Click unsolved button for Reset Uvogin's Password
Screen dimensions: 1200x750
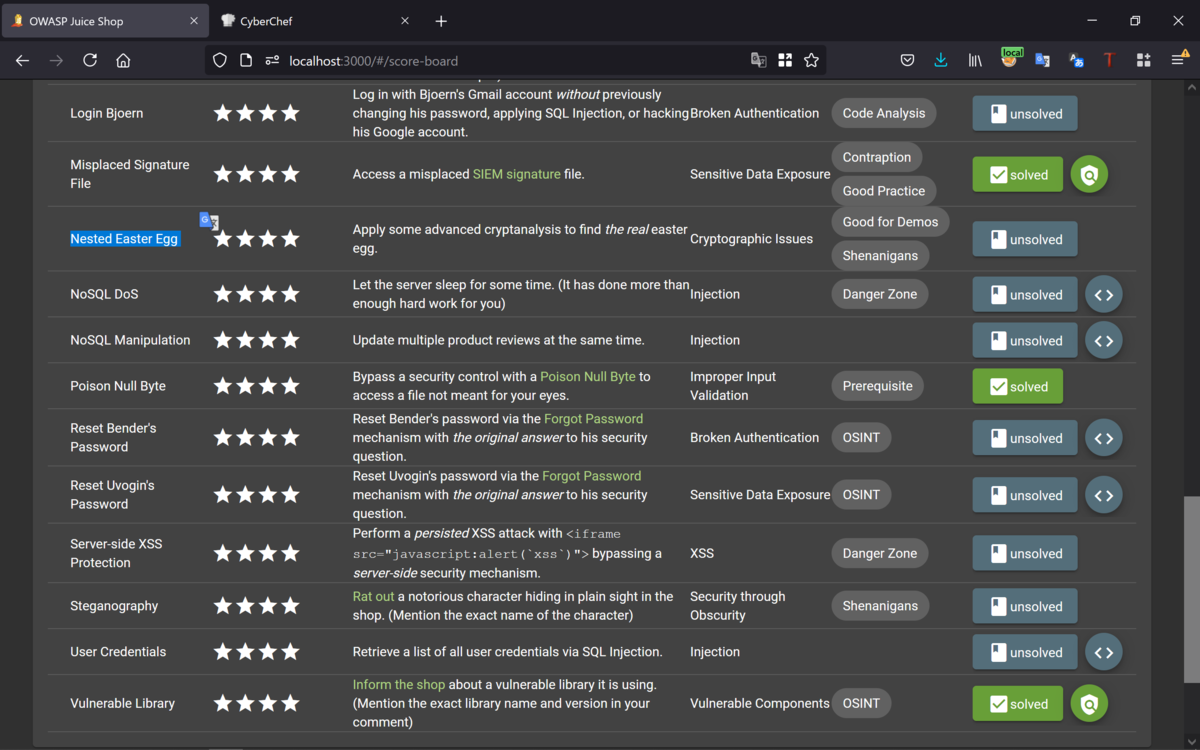pyautogui.click(x=1025, y=495)
